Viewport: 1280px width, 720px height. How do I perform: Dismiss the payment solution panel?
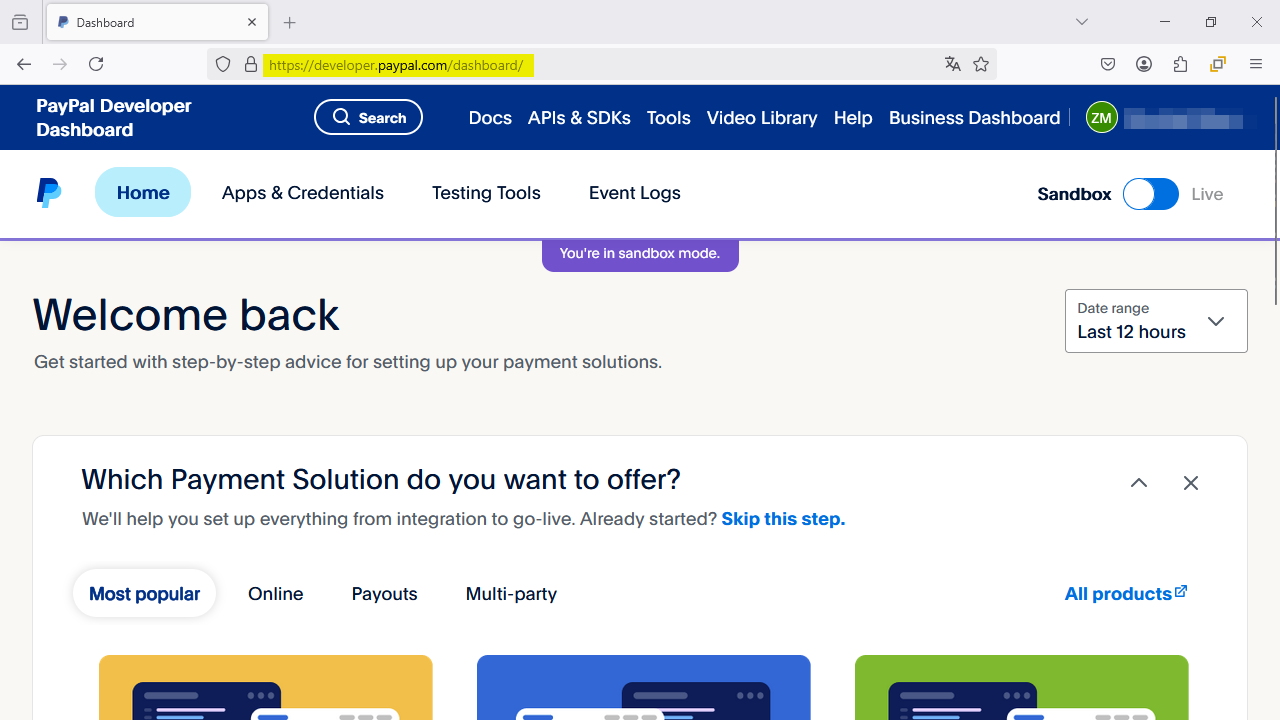click(1191, 483)
